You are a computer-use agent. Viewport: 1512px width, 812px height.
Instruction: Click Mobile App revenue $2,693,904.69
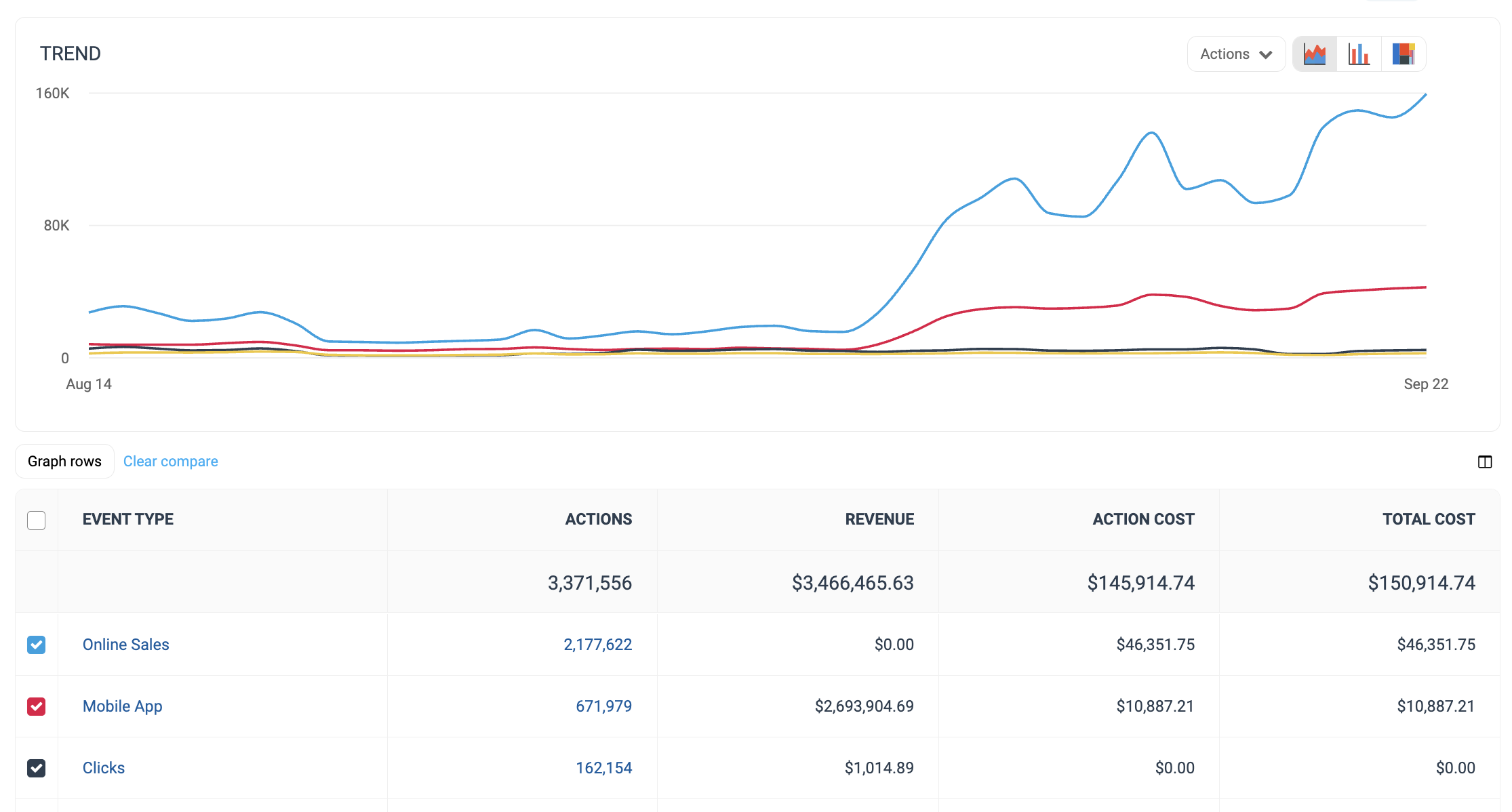[x=864, y=706]
